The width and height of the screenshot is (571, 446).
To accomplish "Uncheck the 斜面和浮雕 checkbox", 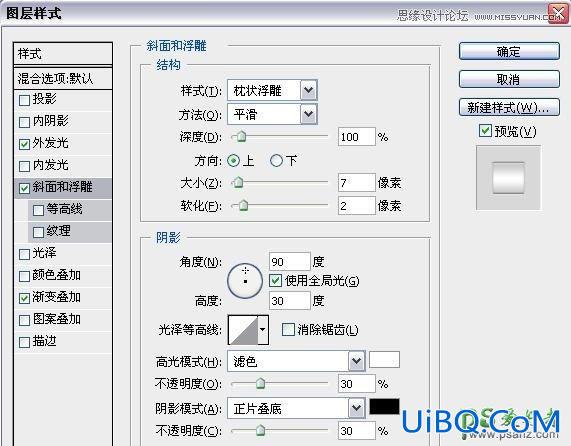I will (x=24, y=188).
